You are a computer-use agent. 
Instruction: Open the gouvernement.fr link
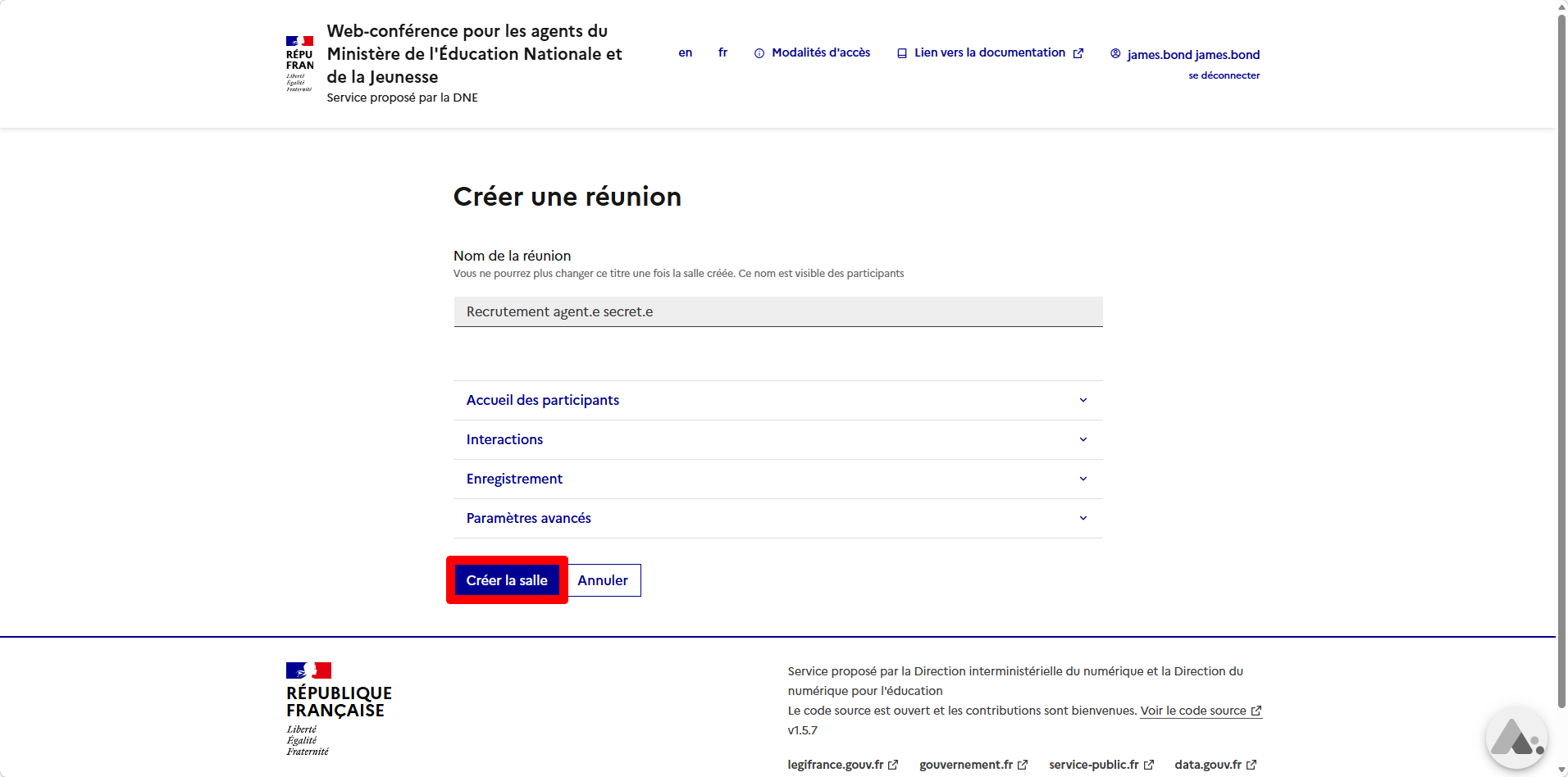pyautogui.click(x=973, y=765)
